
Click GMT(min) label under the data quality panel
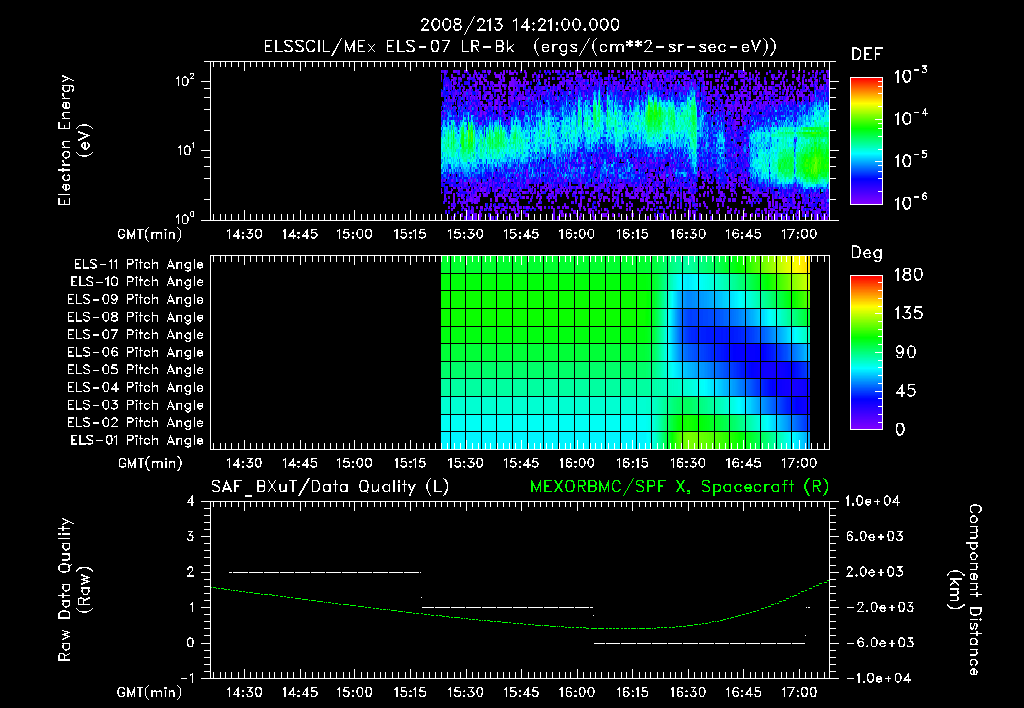(150, 692)
